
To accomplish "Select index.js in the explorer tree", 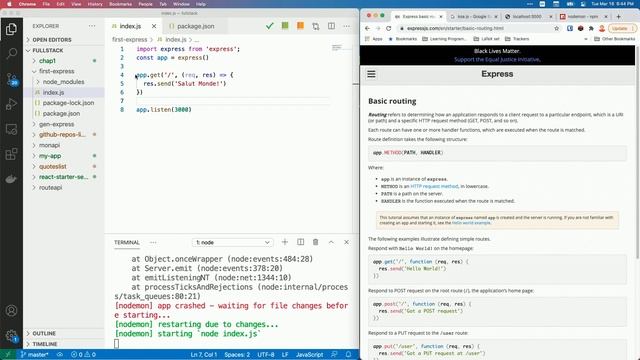I will pos(53,92).
